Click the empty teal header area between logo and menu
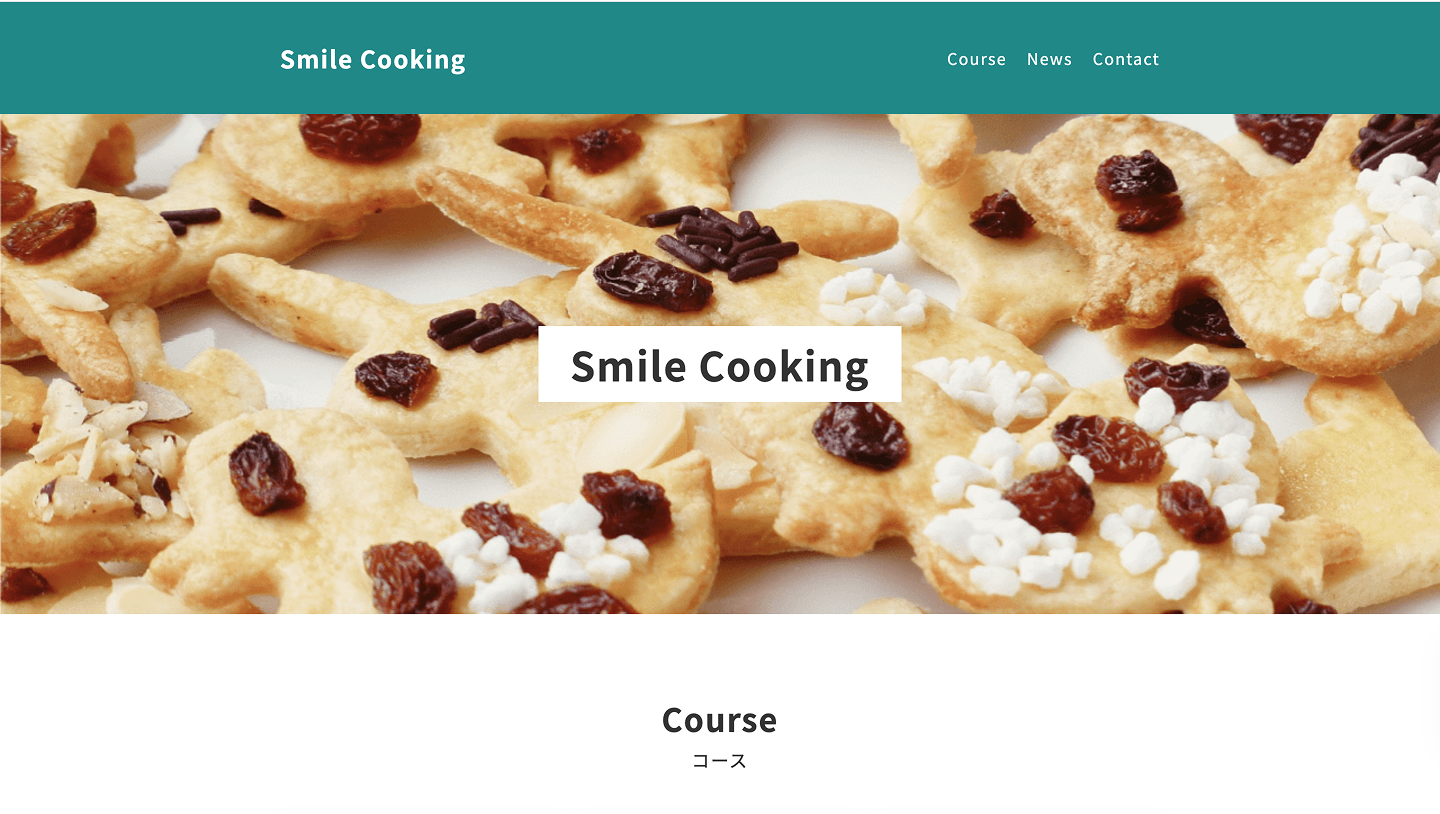The image size is (1440, 814). point(705,59)
